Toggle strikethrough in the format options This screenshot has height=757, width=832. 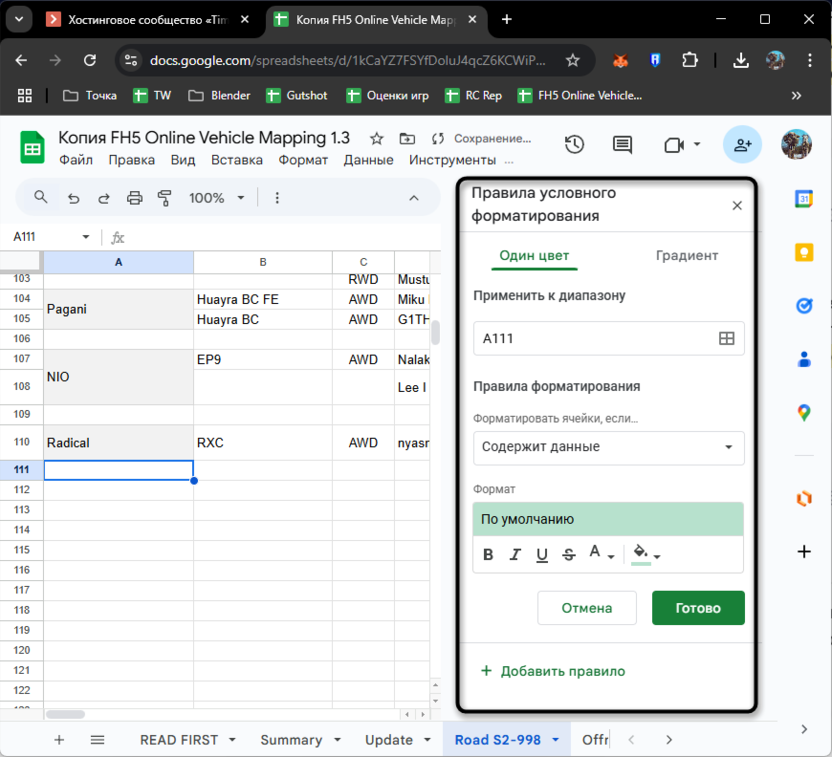coord(569,555)
